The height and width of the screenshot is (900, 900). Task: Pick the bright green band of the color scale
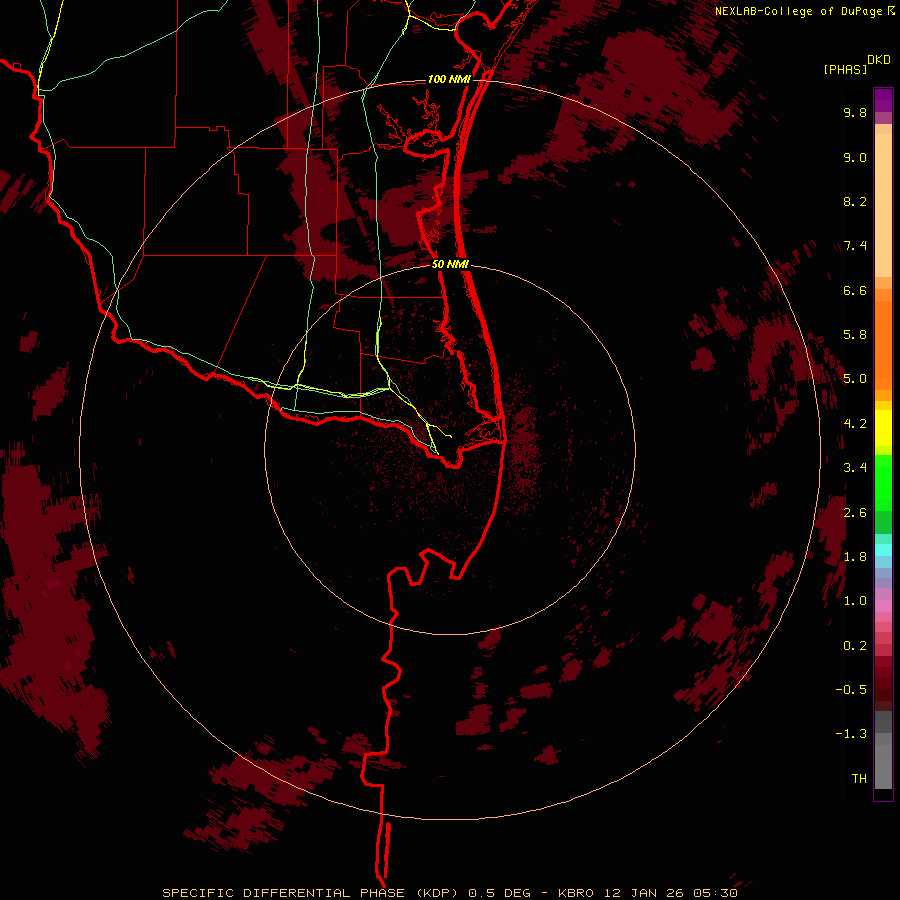(883, 483)
